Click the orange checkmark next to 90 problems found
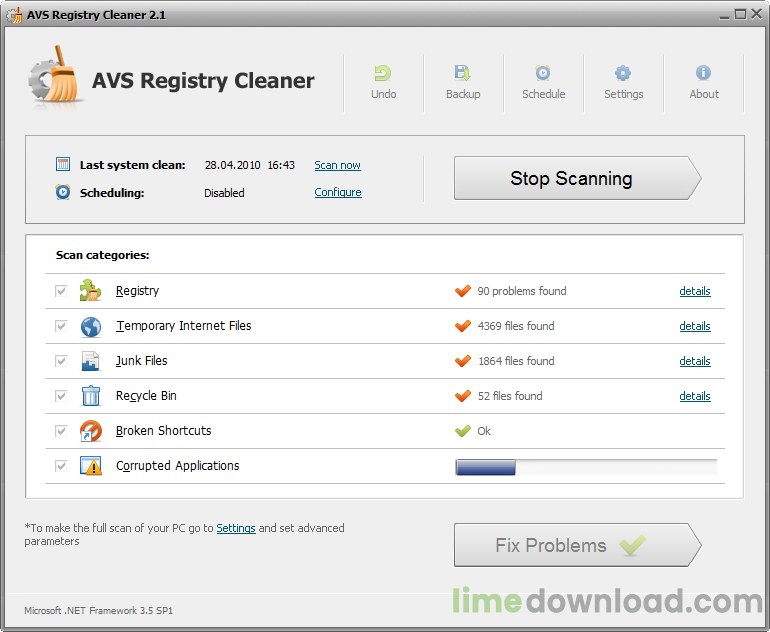Screen dimensions: 770x632 pos(463,291)
